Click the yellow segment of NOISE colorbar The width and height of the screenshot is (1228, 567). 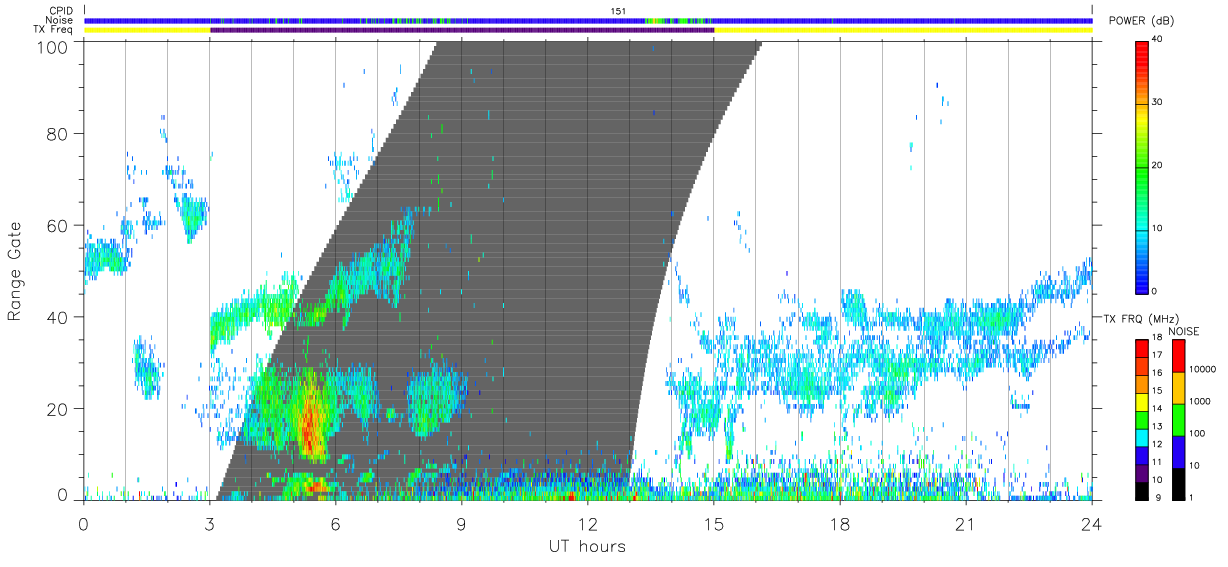(1179, 388)
